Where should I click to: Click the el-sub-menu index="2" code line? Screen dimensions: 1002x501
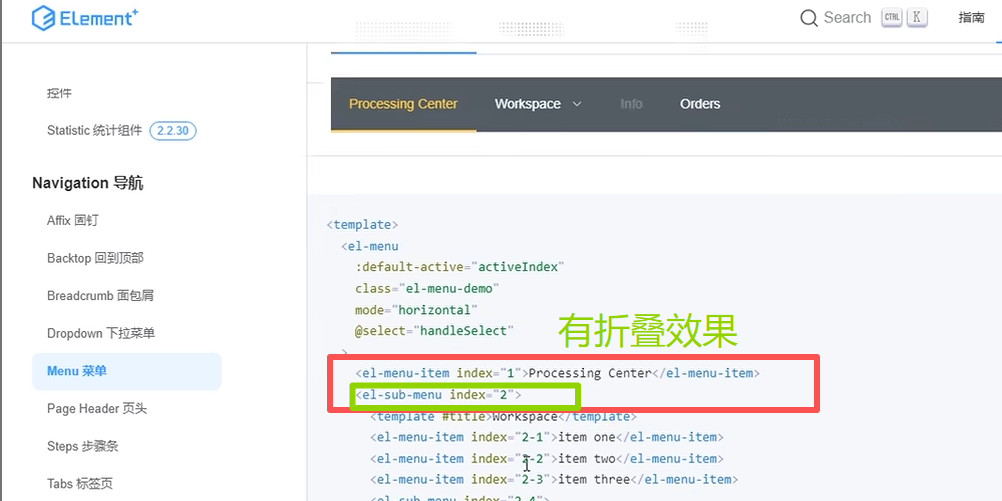[x=438, y=395]
